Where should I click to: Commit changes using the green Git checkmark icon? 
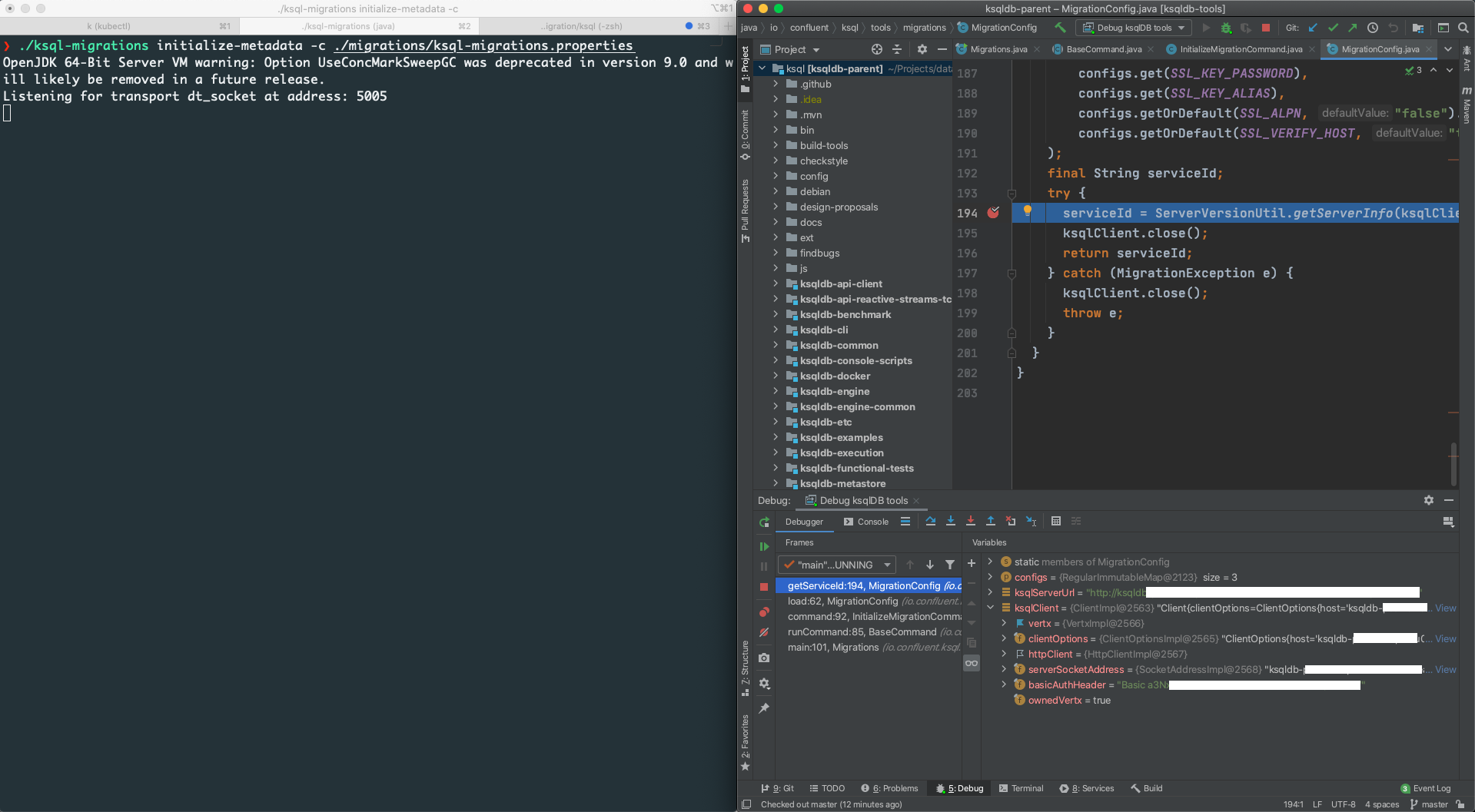1334,28
